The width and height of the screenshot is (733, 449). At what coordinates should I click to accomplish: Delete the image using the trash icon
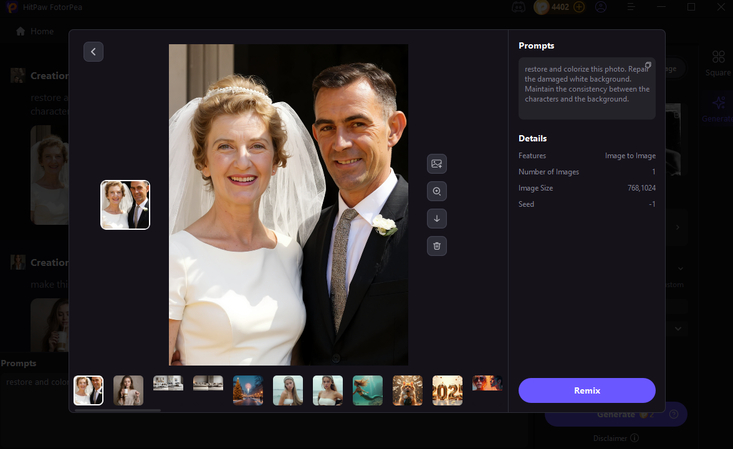click(x=437, y=246)
